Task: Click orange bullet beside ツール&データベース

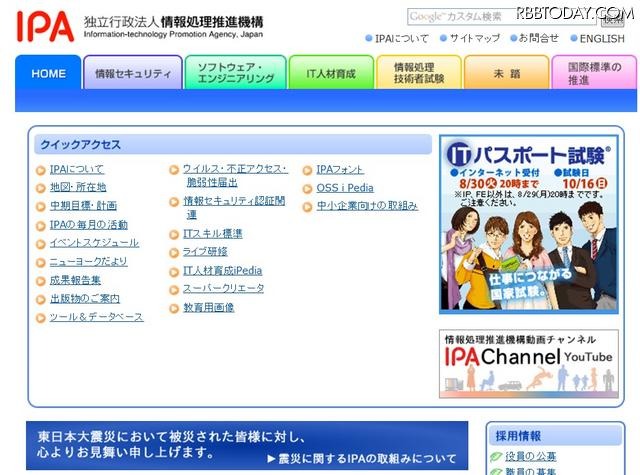Action: [x=40, y=318]
